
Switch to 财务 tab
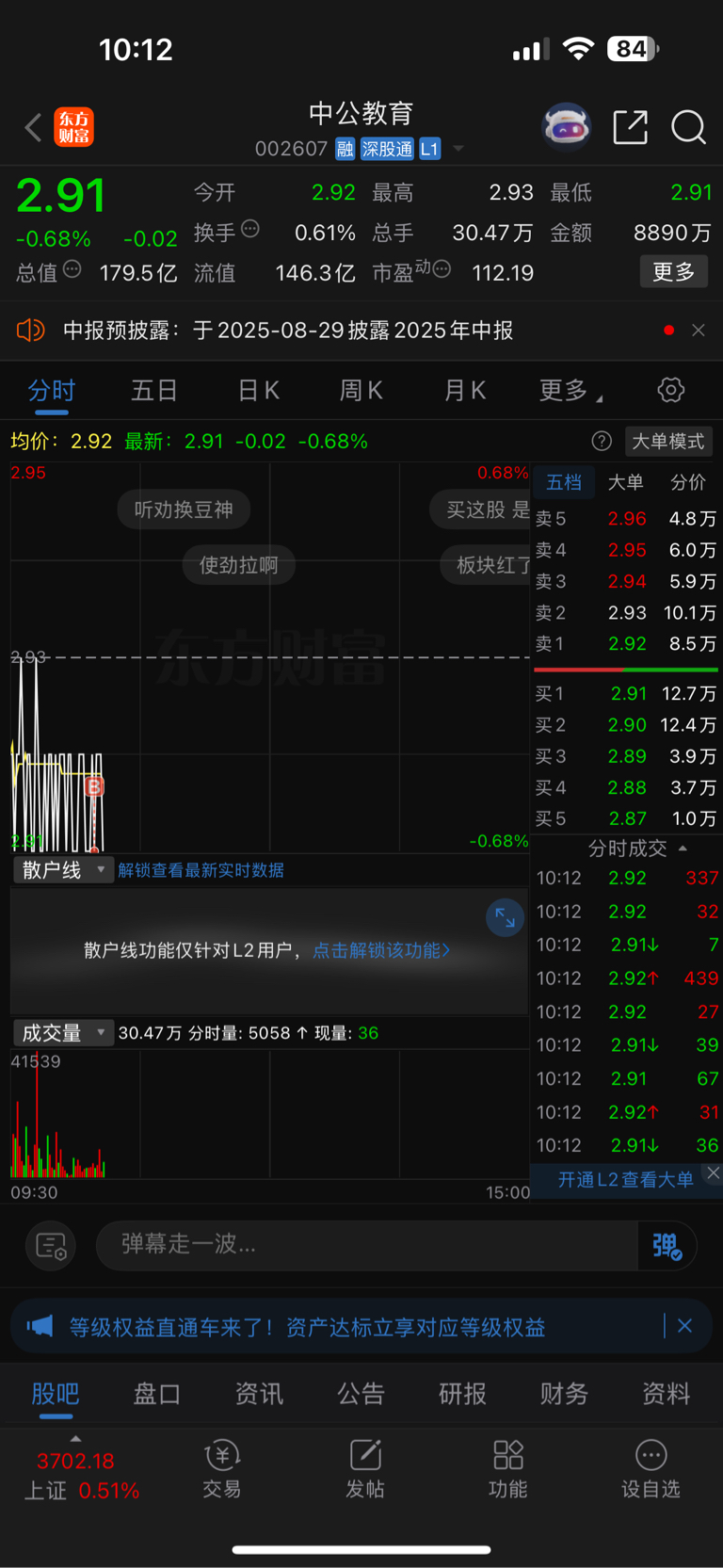point(564,1394)
